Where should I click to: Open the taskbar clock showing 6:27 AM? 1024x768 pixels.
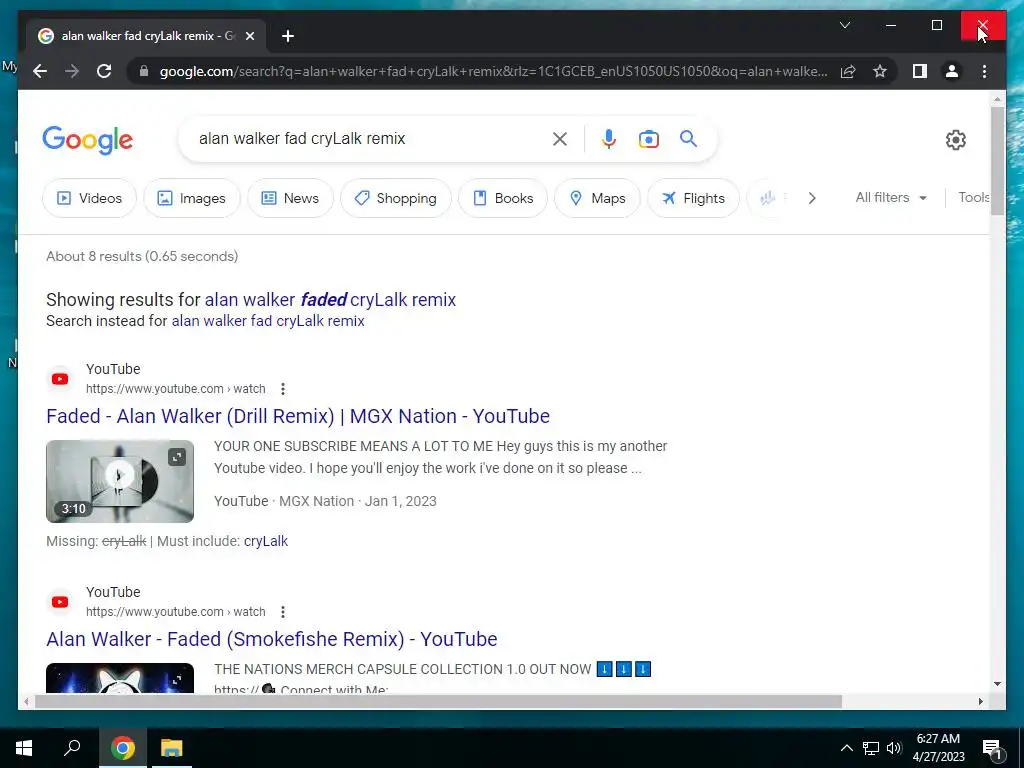pyautogui.click(x=938, y=748)
